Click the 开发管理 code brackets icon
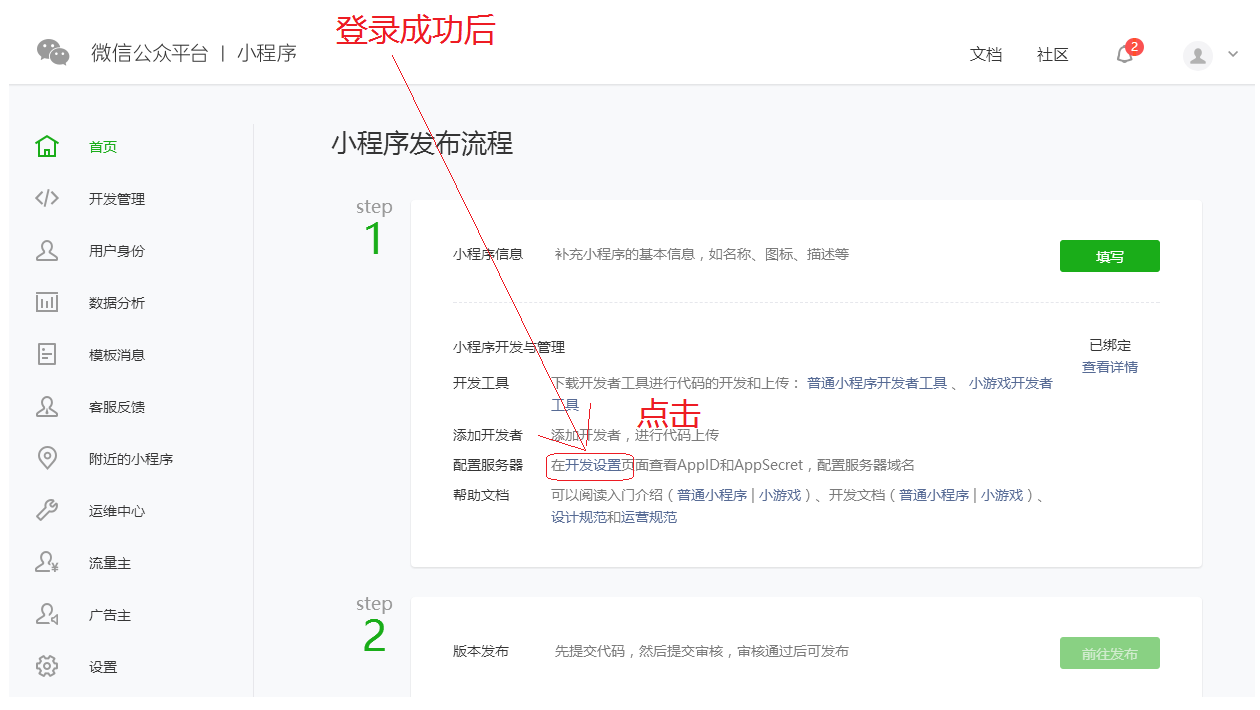Image resolution: width=1260 pixels, height=710 pixels. point(47,198)
